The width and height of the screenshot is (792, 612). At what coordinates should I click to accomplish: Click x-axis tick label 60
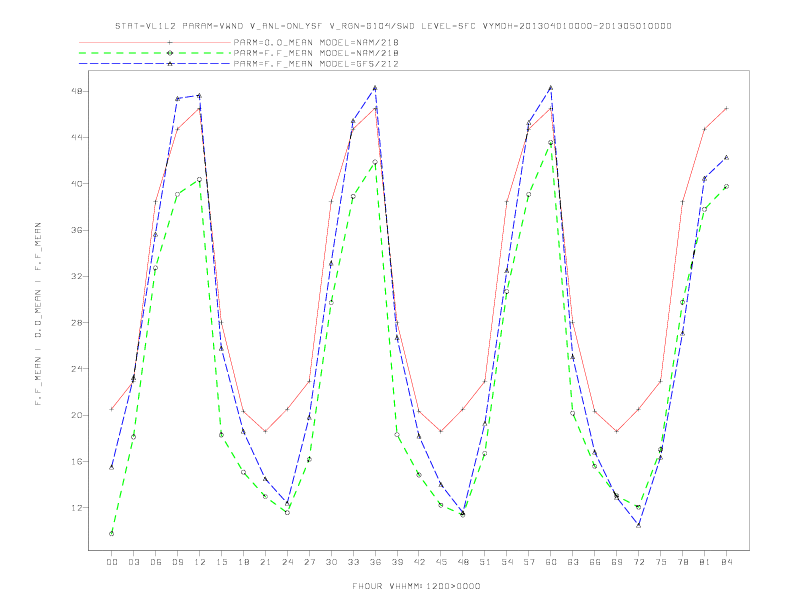coord(551,562)
